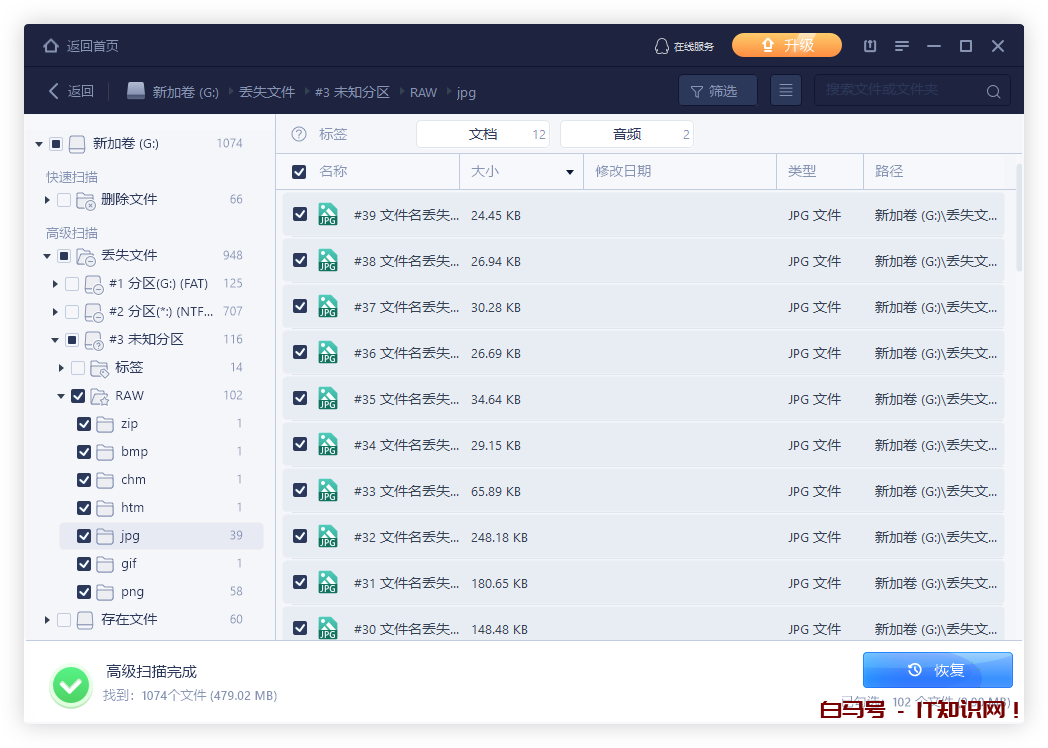Open the 大小 sort dropdown arrow

[x=569, y=171]
